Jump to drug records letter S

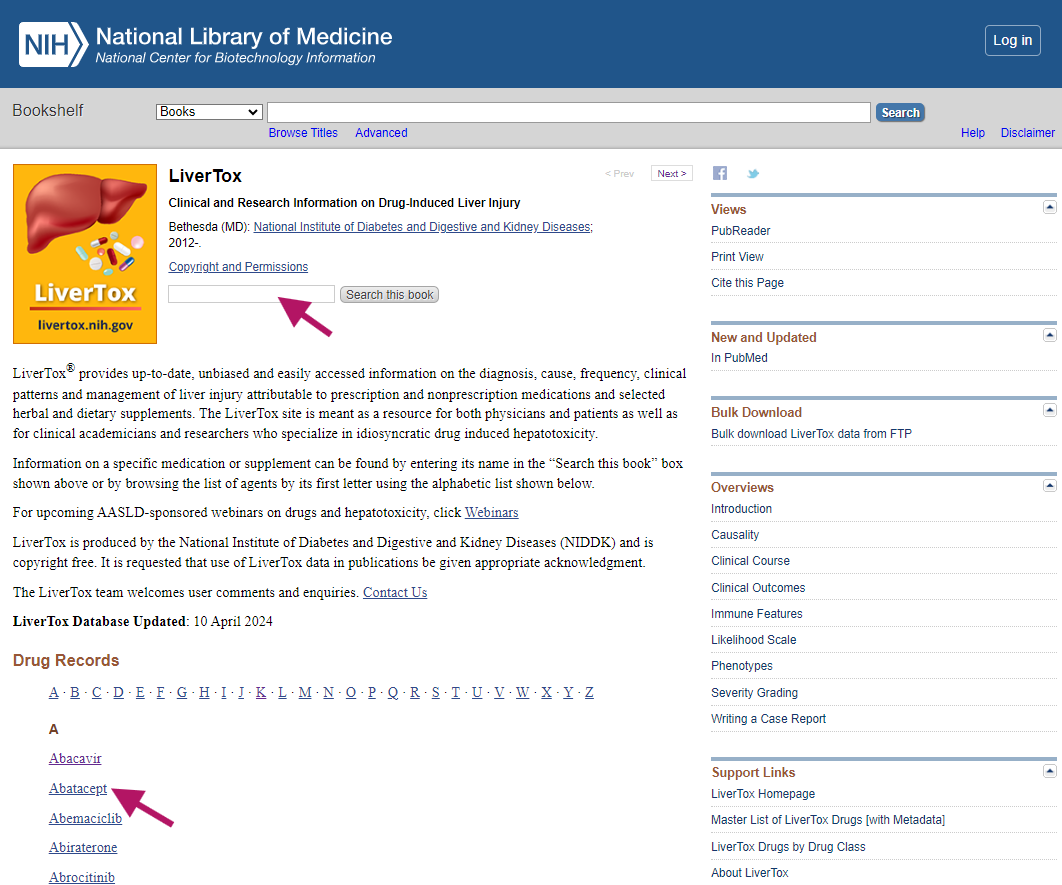[435, 692]
